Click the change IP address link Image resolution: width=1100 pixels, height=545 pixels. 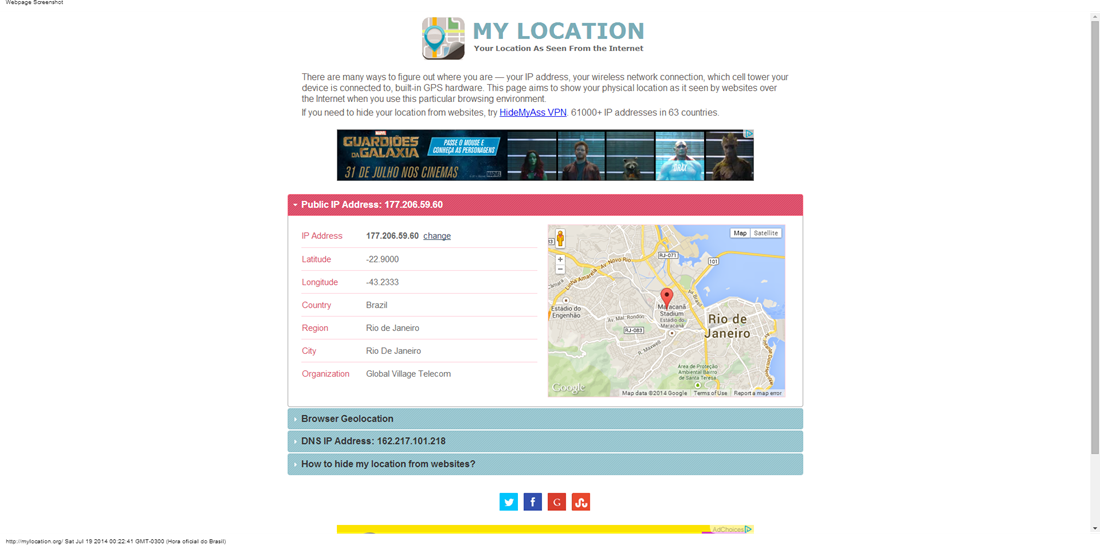tap(437, 236)
